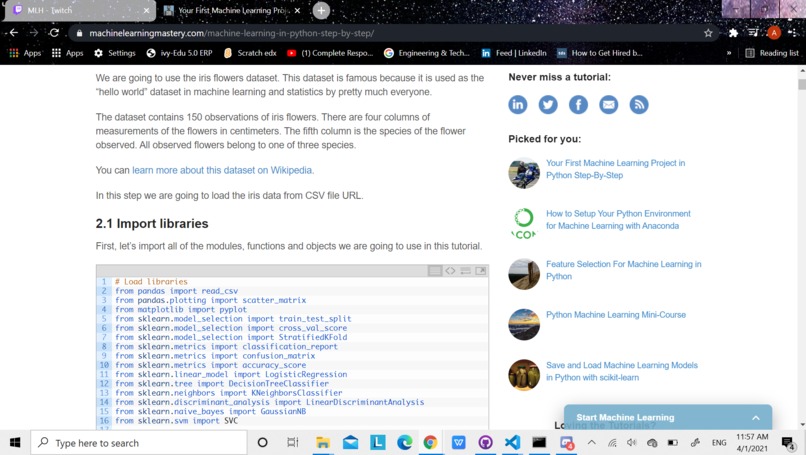This screenshot has height=455, width=806.
Task: Close the MLH Twitch tab
Action: point(146,10)
